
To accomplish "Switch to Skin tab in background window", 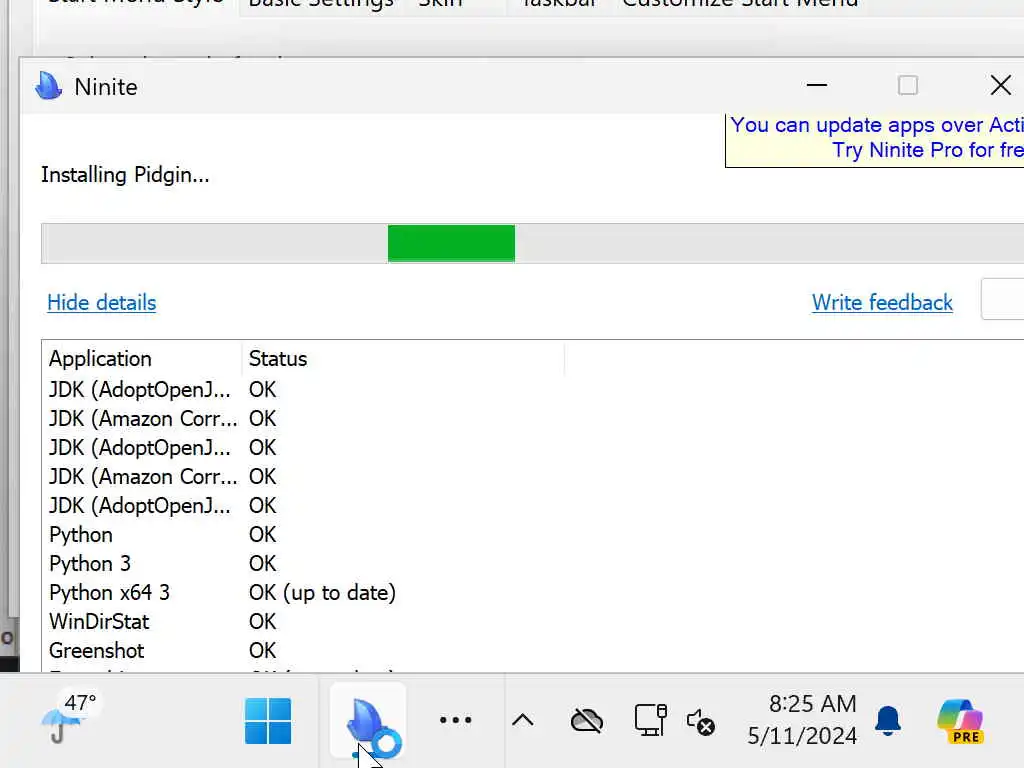I will point(440,4).
